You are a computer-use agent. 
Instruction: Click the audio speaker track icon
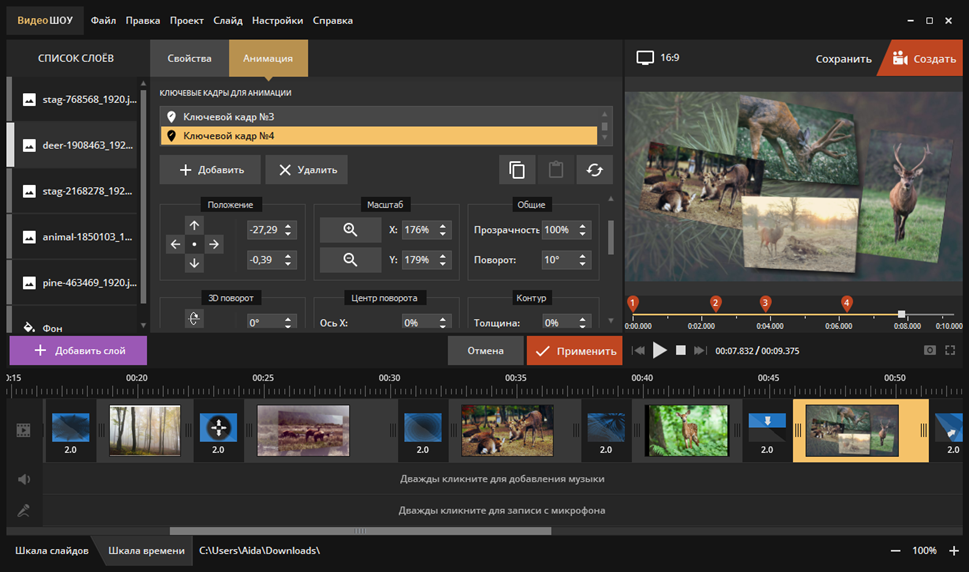click(x=23, y=479)
